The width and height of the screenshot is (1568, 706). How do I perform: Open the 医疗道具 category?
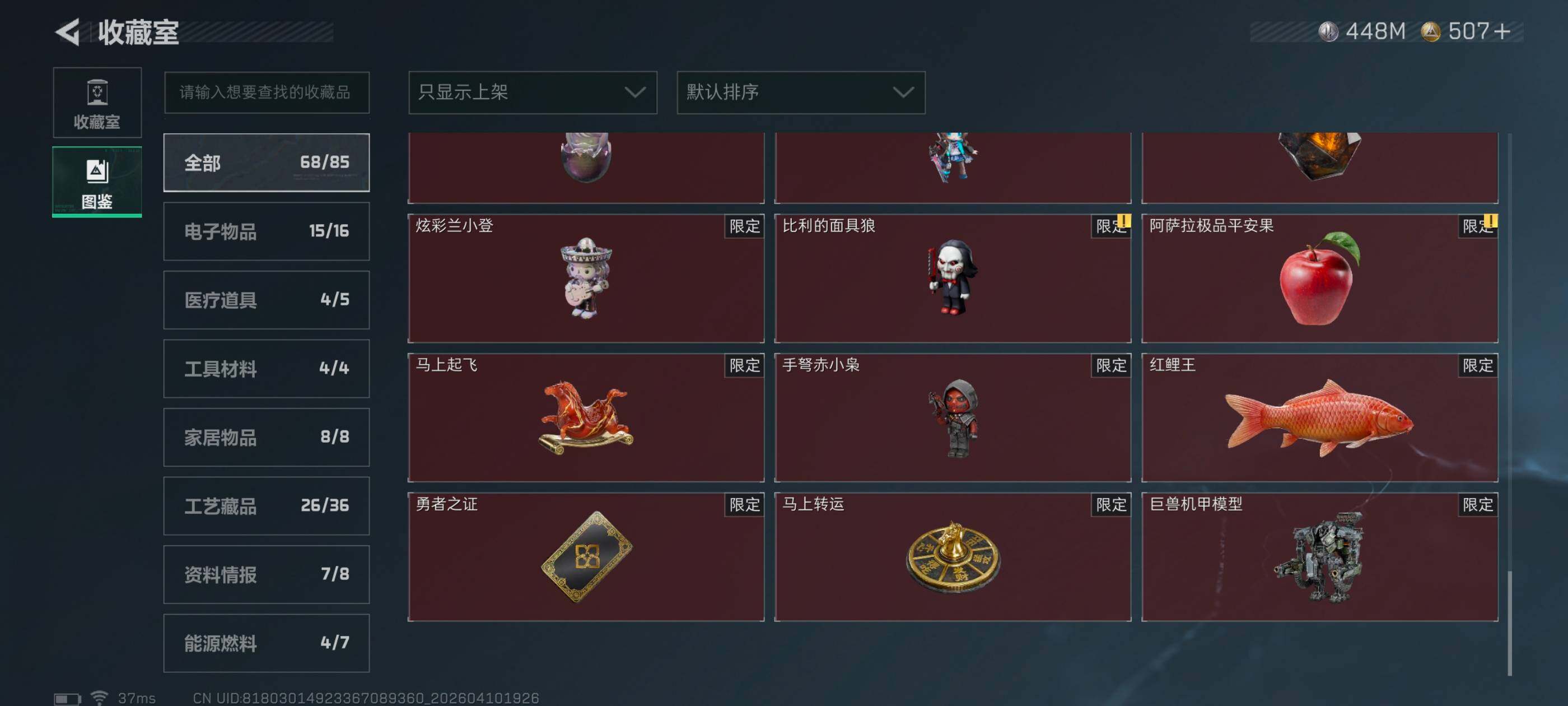pos(266,300)
